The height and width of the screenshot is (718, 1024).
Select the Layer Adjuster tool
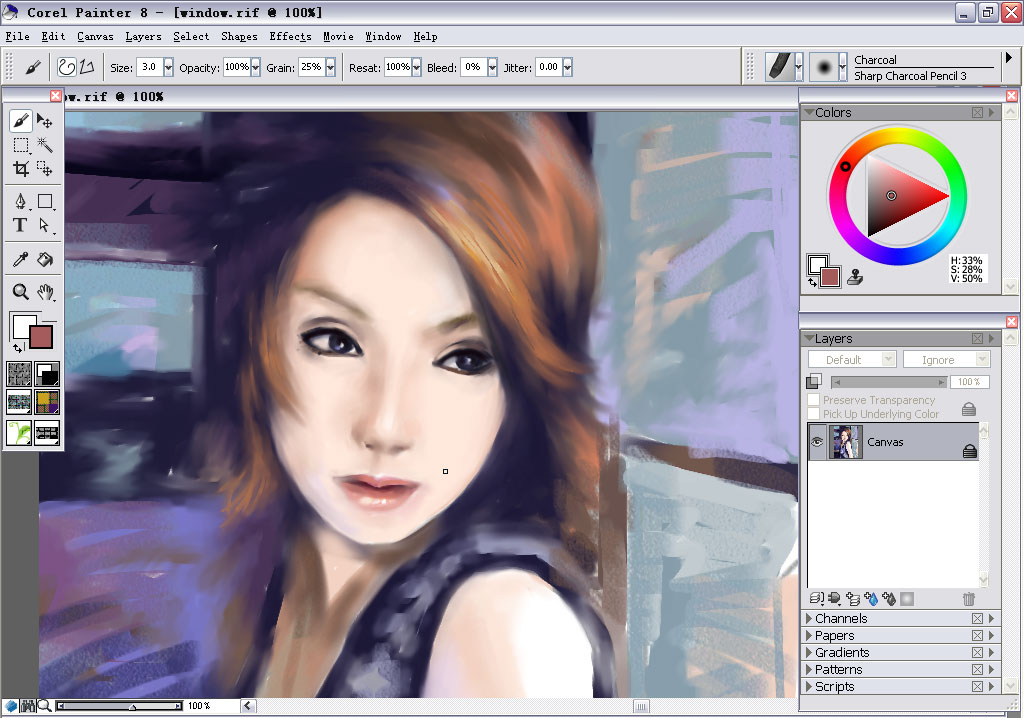click(44, 121)
